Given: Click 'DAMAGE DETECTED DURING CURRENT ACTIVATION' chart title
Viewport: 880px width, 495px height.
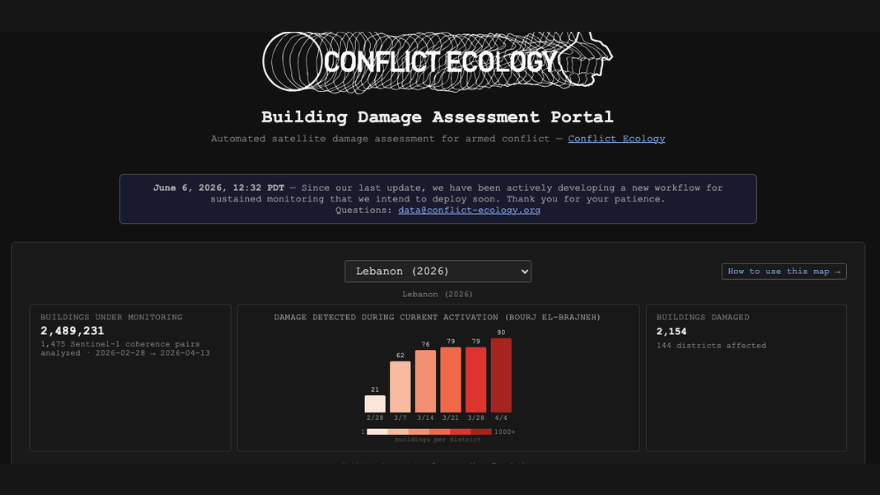Looking at the screenshot, I should coord(437,317).
